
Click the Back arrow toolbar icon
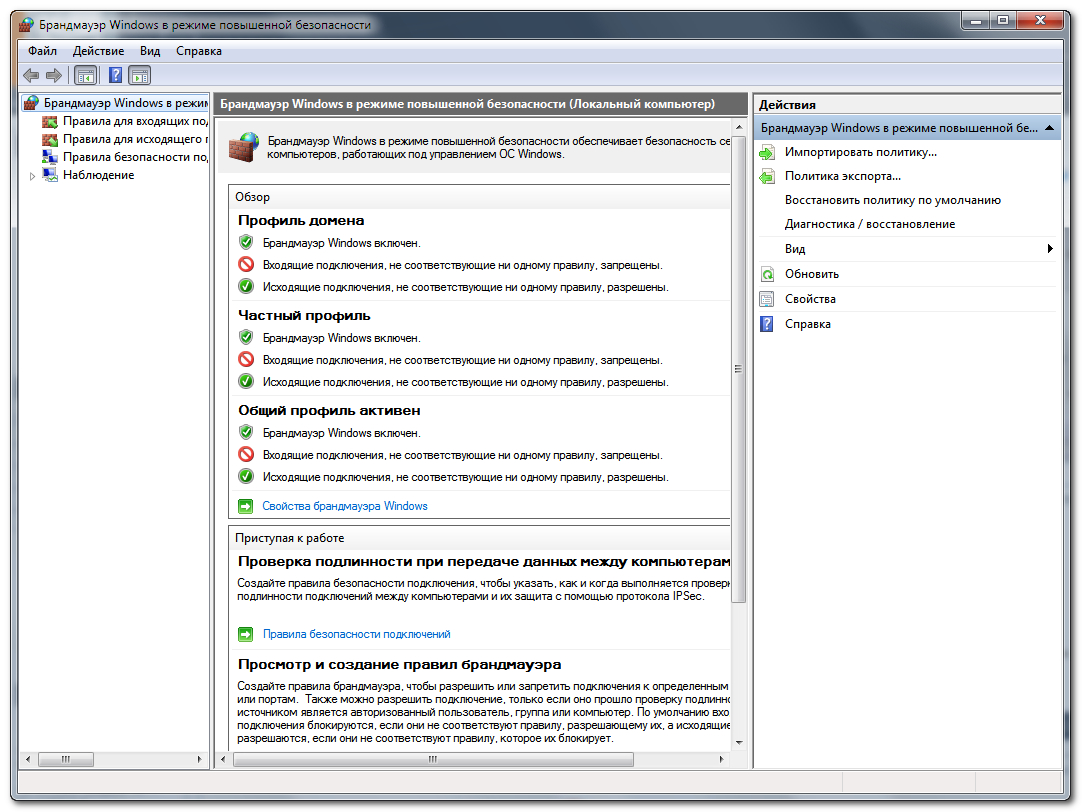click(31, 75)
